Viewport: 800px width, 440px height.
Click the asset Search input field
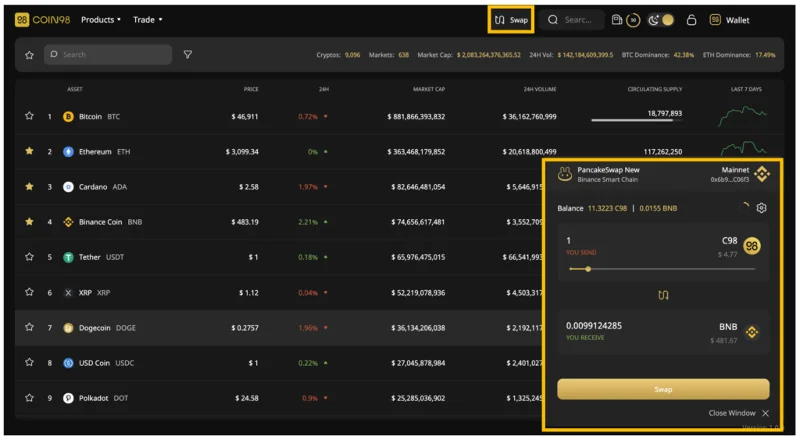click(108, 55)
